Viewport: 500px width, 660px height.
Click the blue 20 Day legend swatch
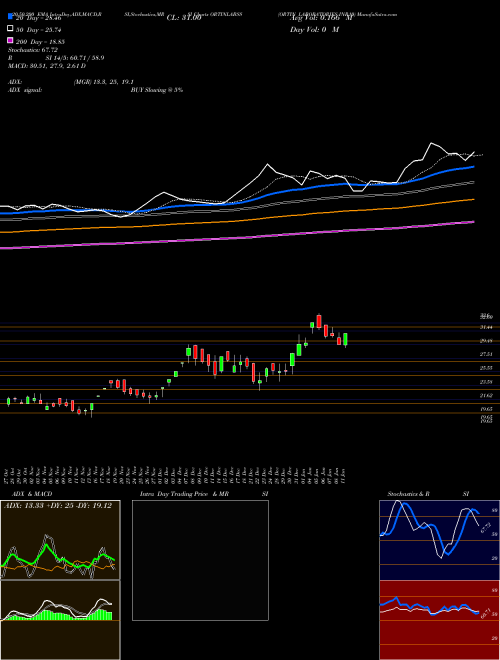pos(10,17)
